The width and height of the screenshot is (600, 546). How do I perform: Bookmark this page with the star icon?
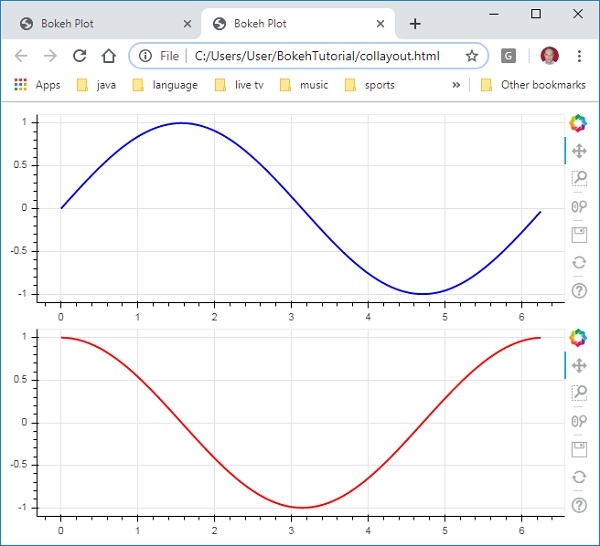coord(472,56)
